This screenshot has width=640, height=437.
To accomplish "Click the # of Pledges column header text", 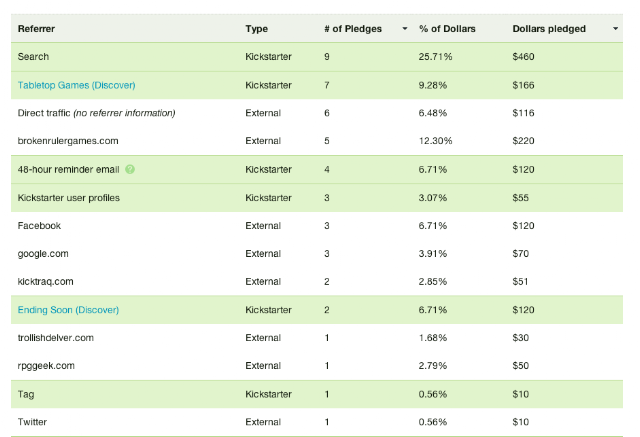I will tap(353, 29).
